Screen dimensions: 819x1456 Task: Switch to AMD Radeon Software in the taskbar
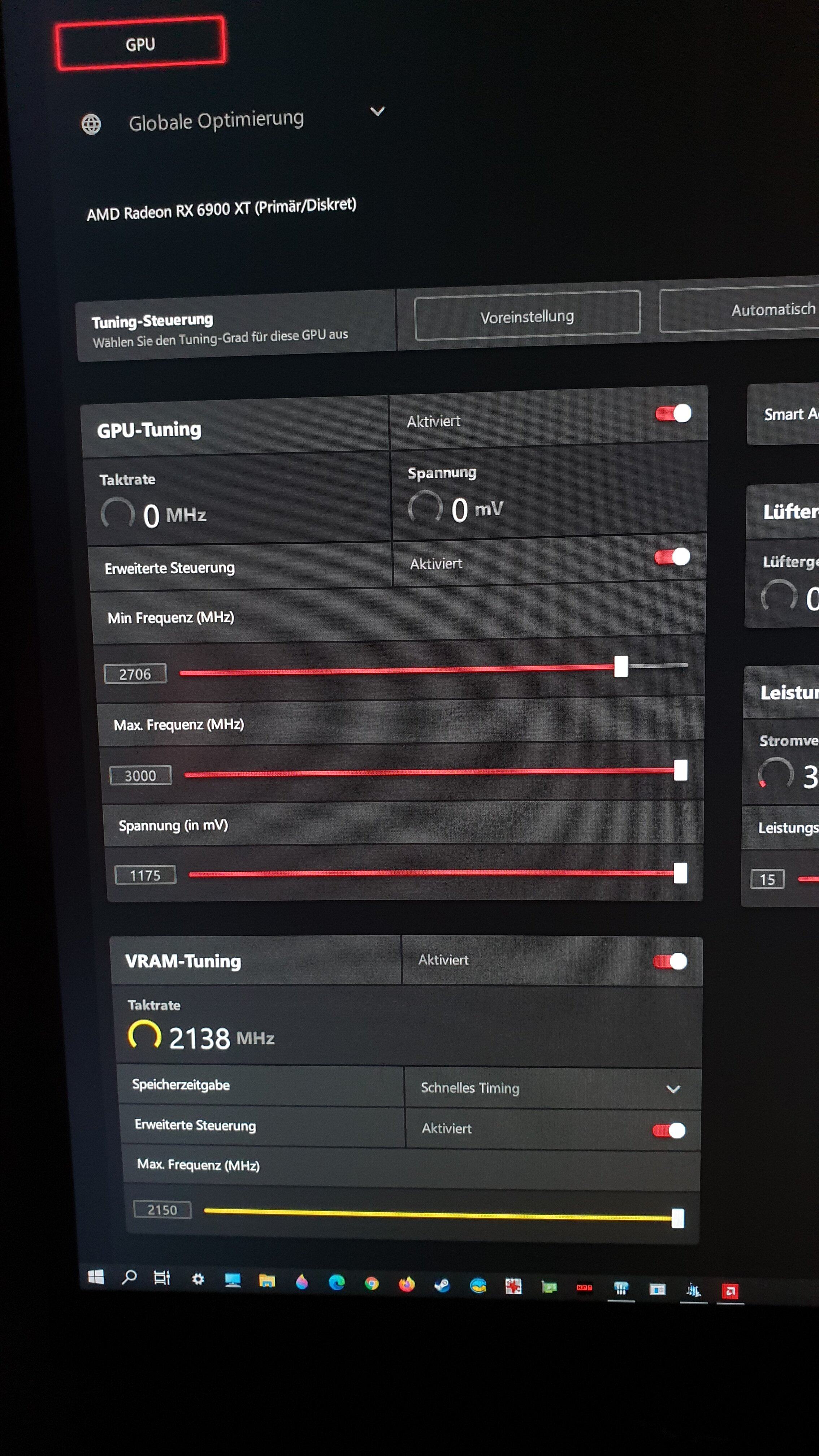point(730,1291)
